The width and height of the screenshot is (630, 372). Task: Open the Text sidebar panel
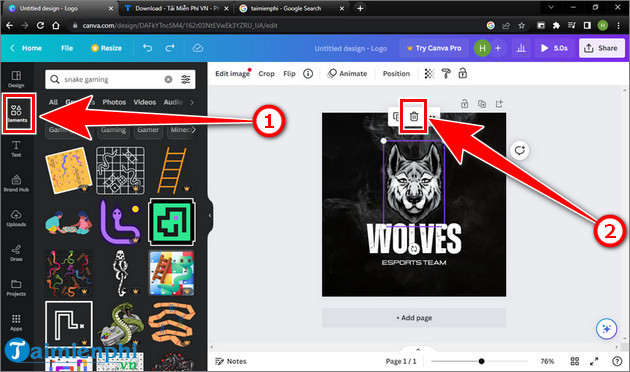(x=16, y=149)
